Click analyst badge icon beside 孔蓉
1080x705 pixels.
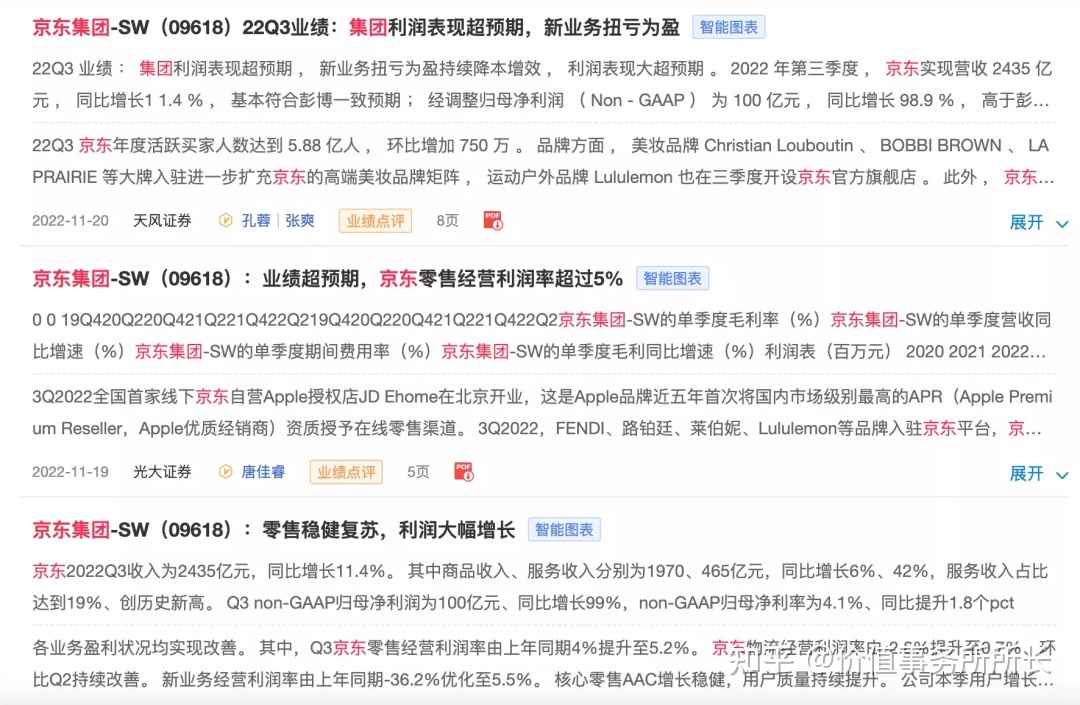[226, 221]
